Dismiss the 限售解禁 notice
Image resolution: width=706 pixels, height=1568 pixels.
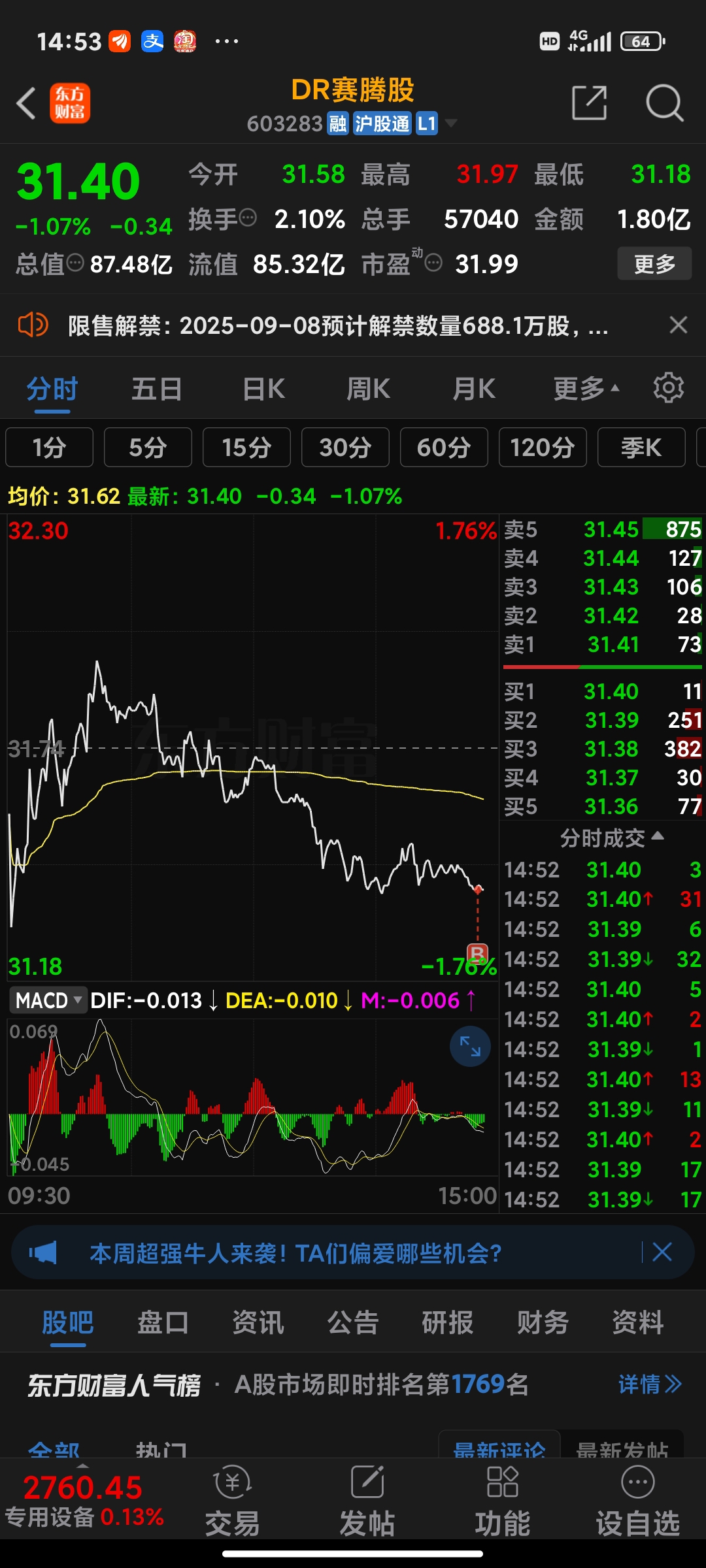[x=679, y=325]
